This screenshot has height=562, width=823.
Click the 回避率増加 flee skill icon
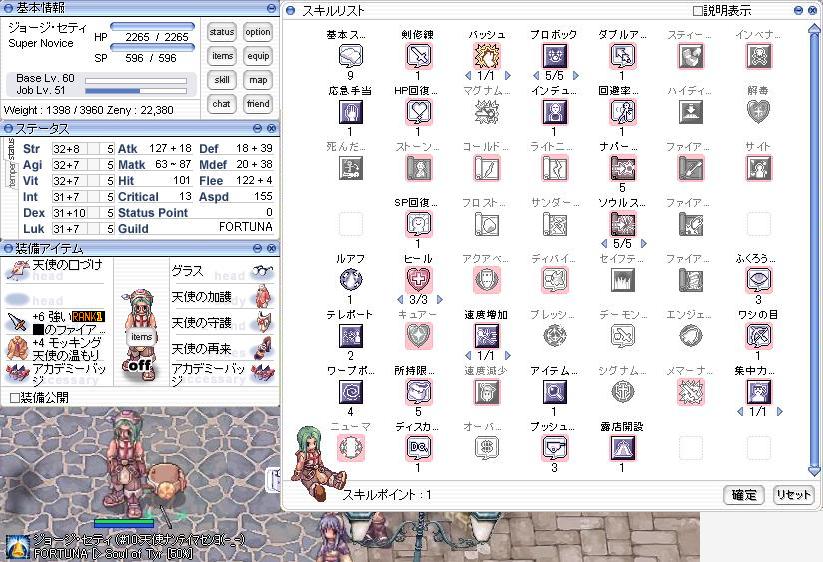tap(622, 112)
